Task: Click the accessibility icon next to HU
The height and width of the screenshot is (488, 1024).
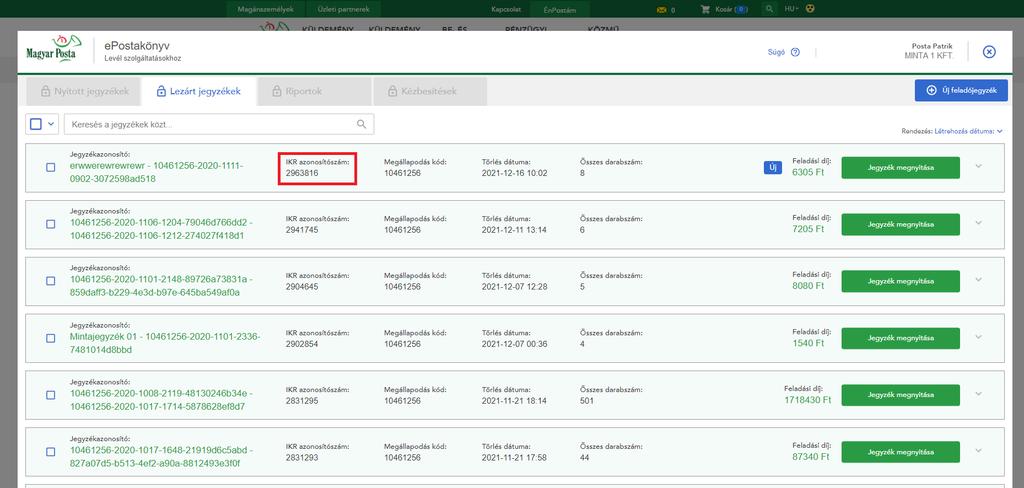Action: click(810, 9)
